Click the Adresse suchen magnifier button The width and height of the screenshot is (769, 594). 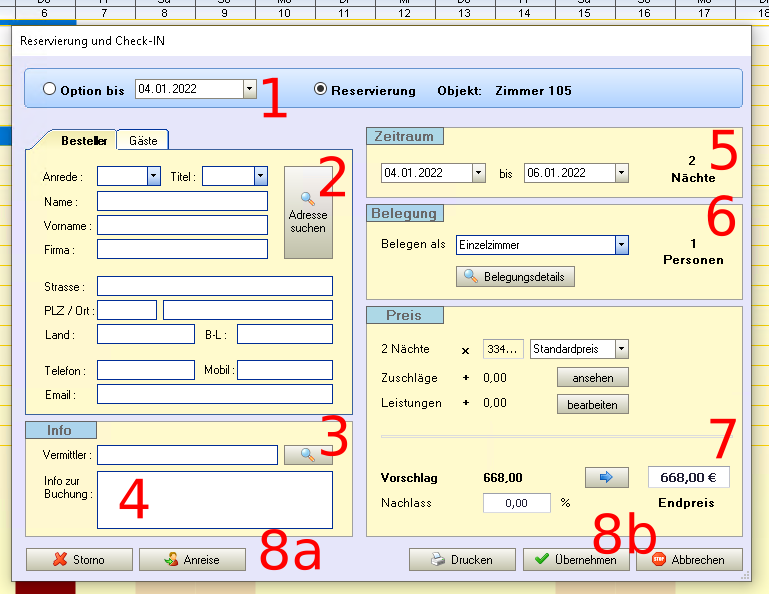coord(308,212)
